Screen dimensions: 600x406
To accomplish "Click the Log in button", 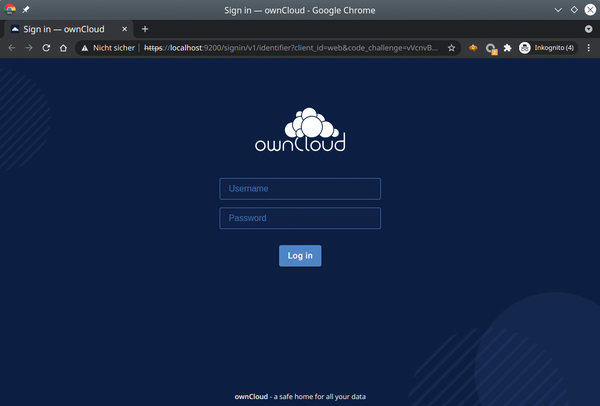I will pos(300,256).
